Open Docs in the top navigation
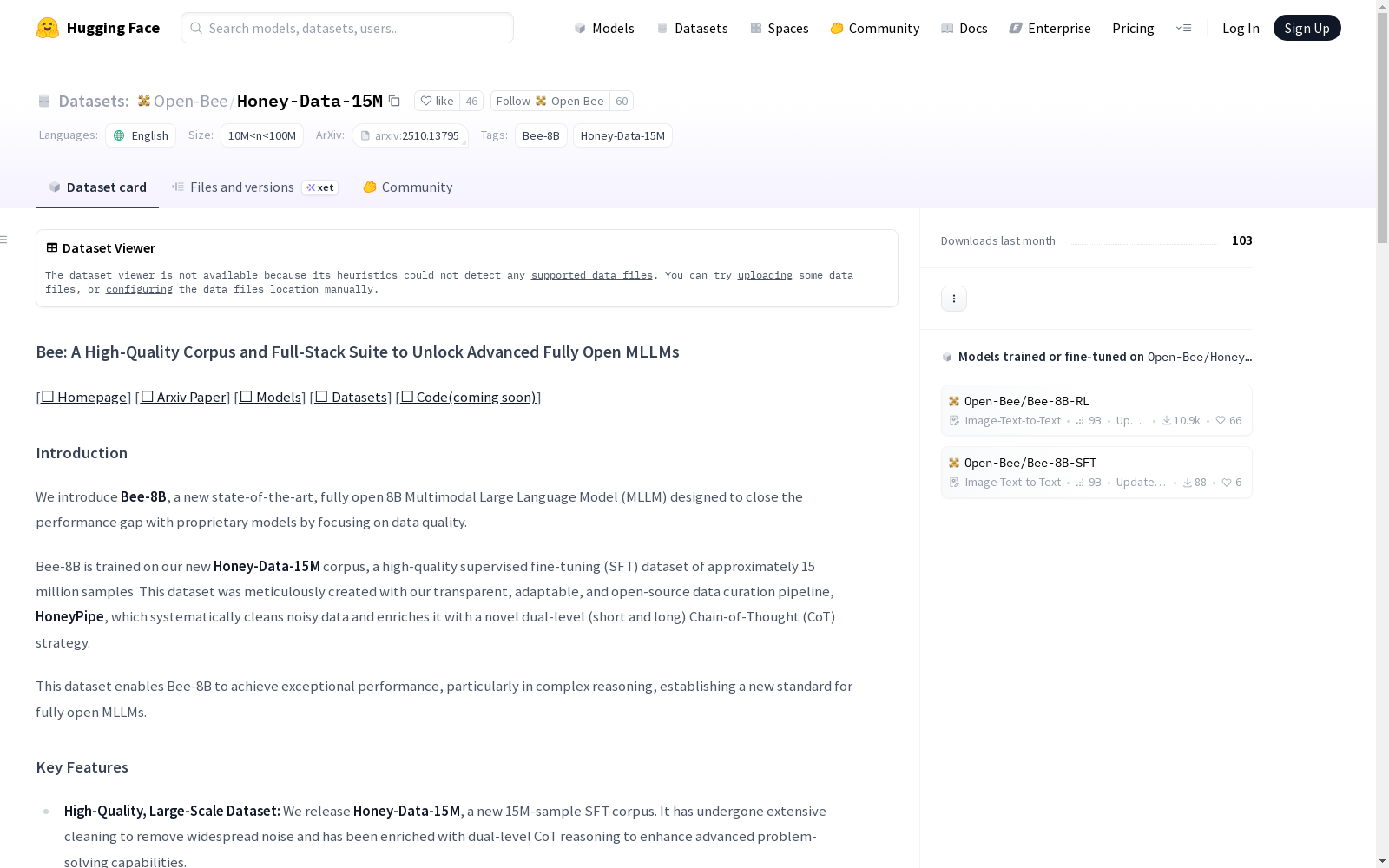Image resolution: width=1389 pixels, height=868 pixels. tap(964, 28)
